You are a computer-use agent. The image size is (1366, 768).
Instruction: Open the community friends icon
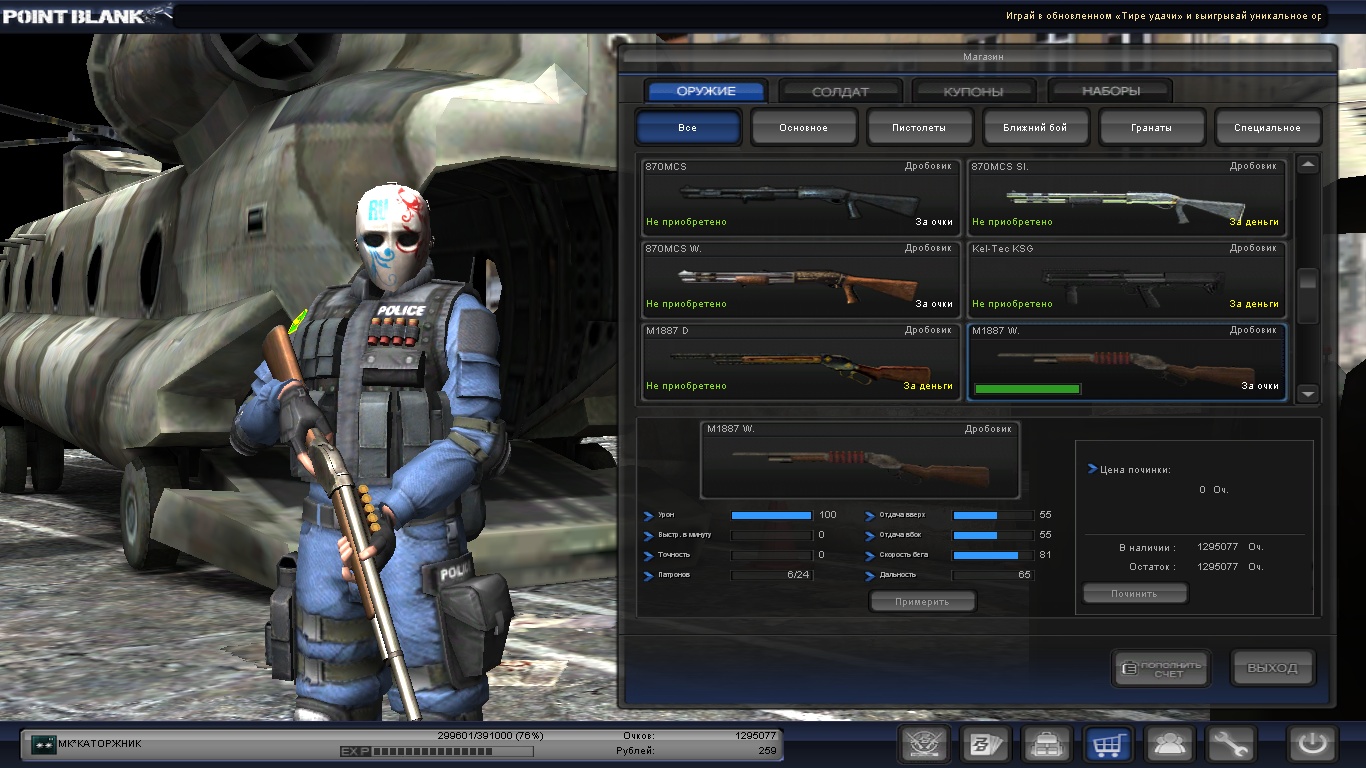coord(1170,744)
